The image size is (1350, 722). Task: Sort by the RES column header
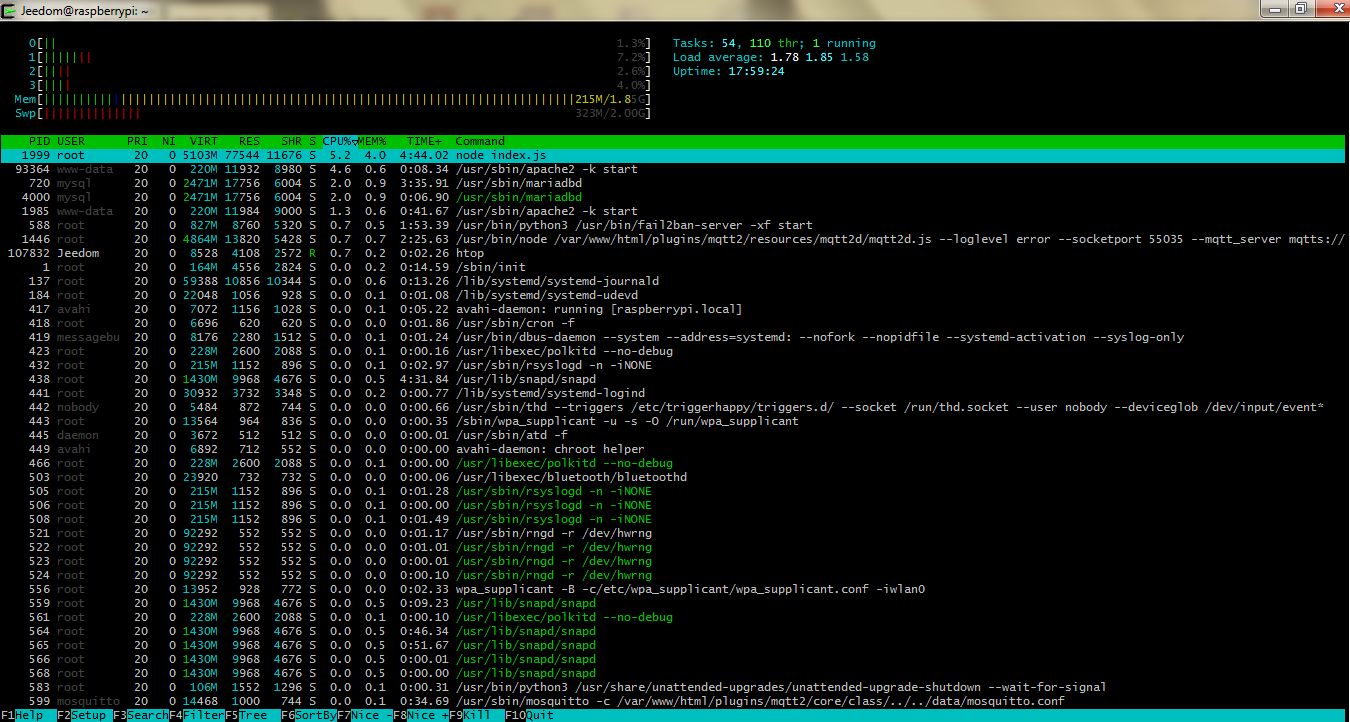click(x=249, y=141)
